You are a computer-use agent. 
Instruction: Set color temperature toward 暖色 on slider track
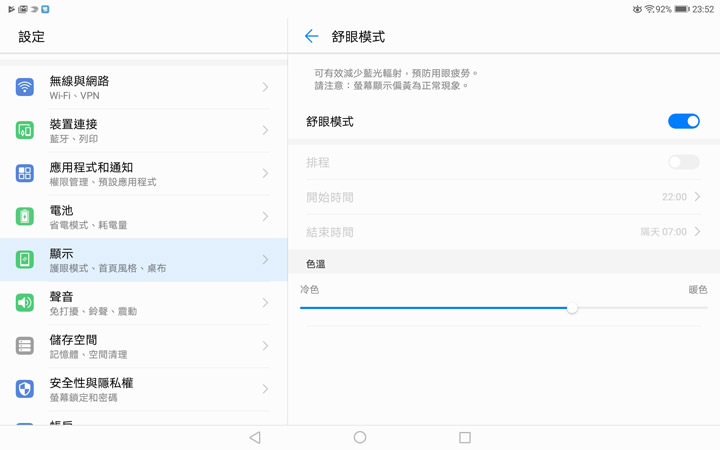pos(643,308)
